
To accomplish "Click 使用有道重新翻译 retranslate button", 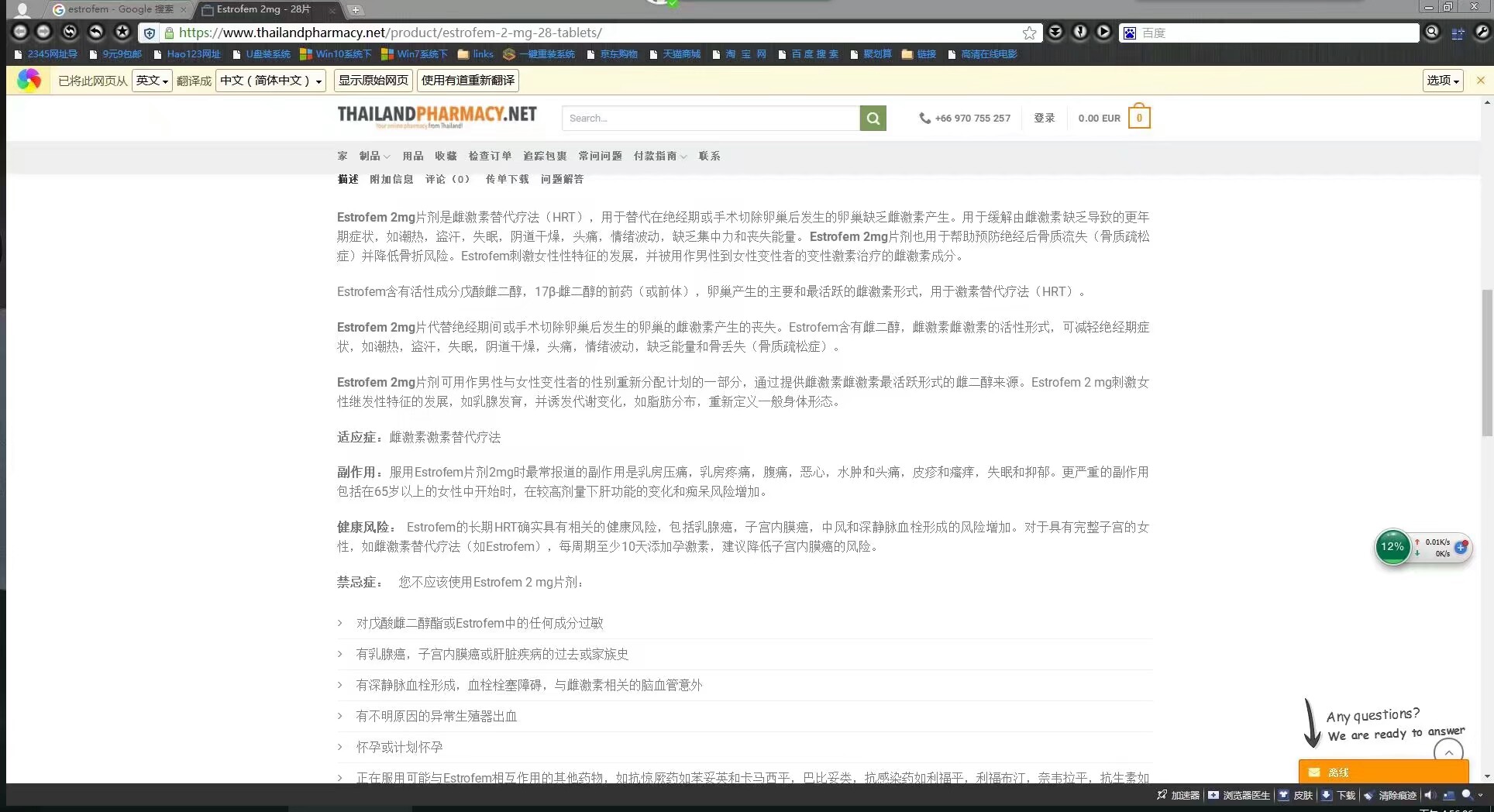I will click(468, 81).
